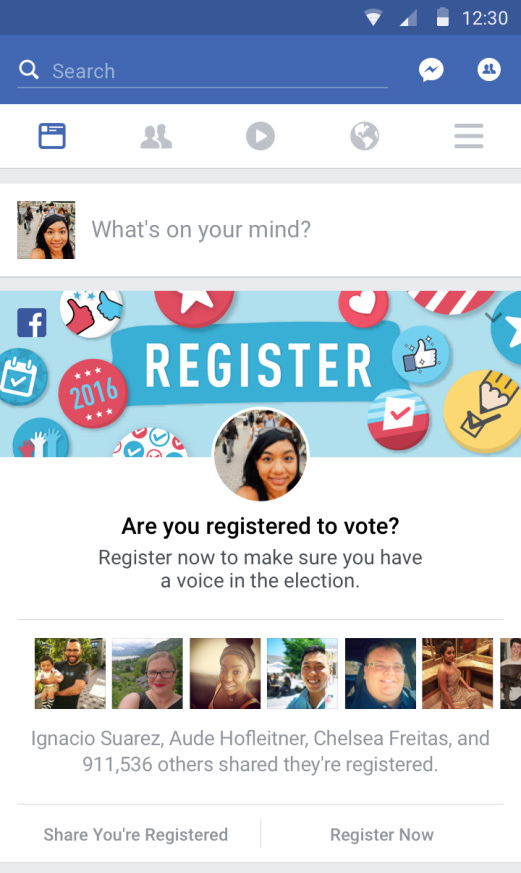Screen dimensions: 521x873
Task: Select the woman with head wrap photo
Action: coord(225,673)
